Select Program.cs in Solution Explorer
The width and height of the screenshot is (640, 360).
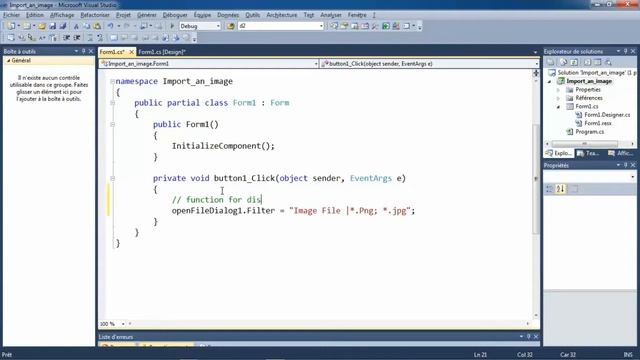point(589,132)
